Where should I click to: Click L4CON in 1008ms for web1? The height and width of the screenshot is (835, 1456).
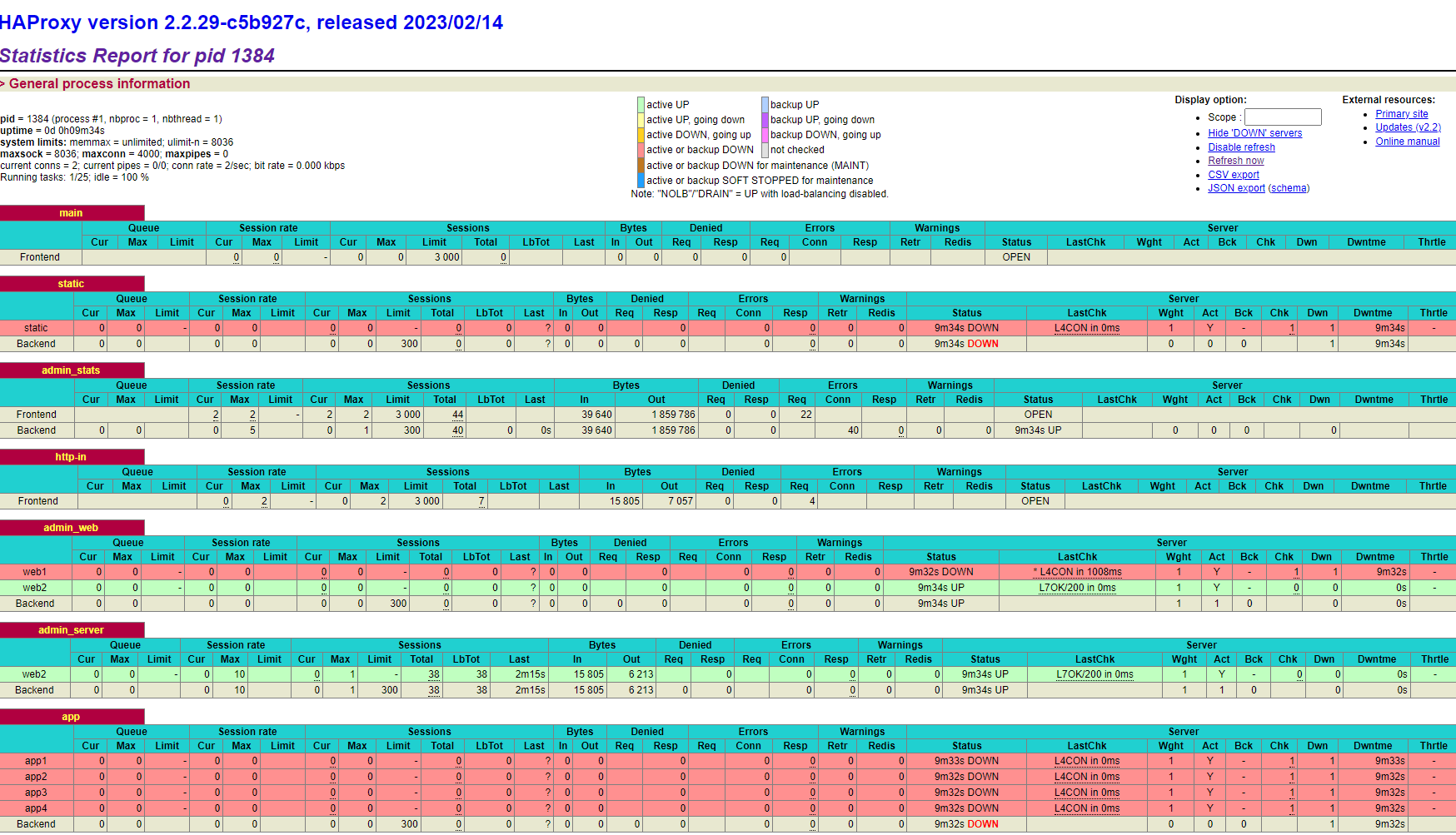1077,572
